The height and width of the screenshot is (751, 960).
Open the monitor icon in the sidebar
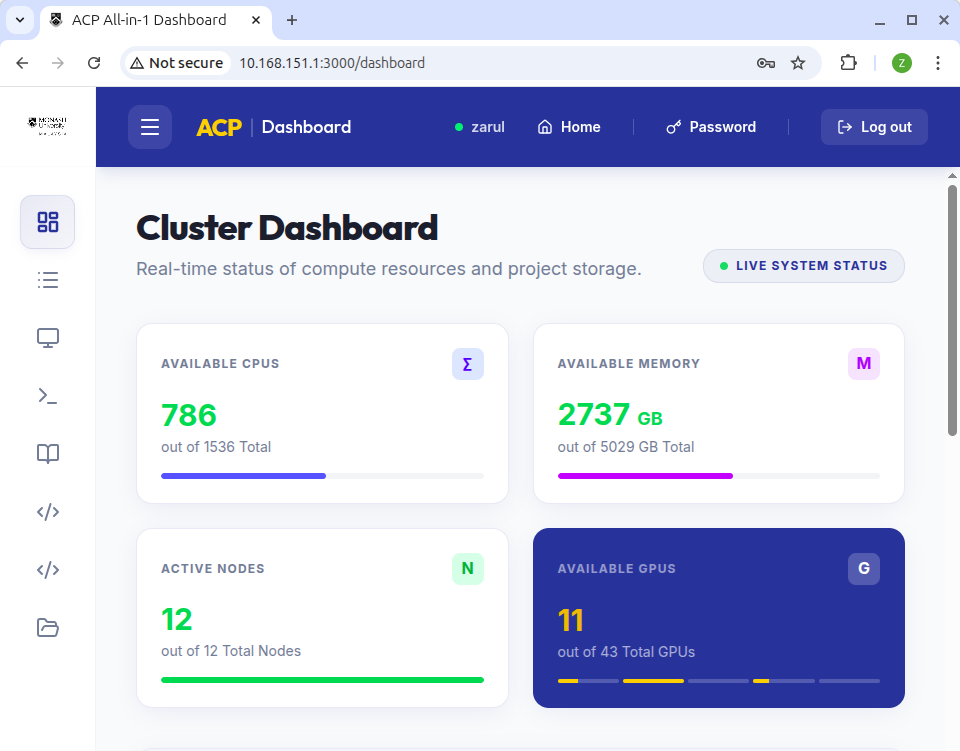[48, 338]
